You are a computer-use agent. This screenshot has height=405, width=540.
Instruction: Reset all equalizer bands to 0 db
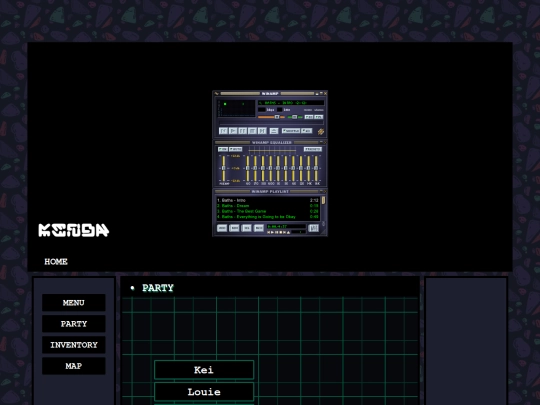236,168
